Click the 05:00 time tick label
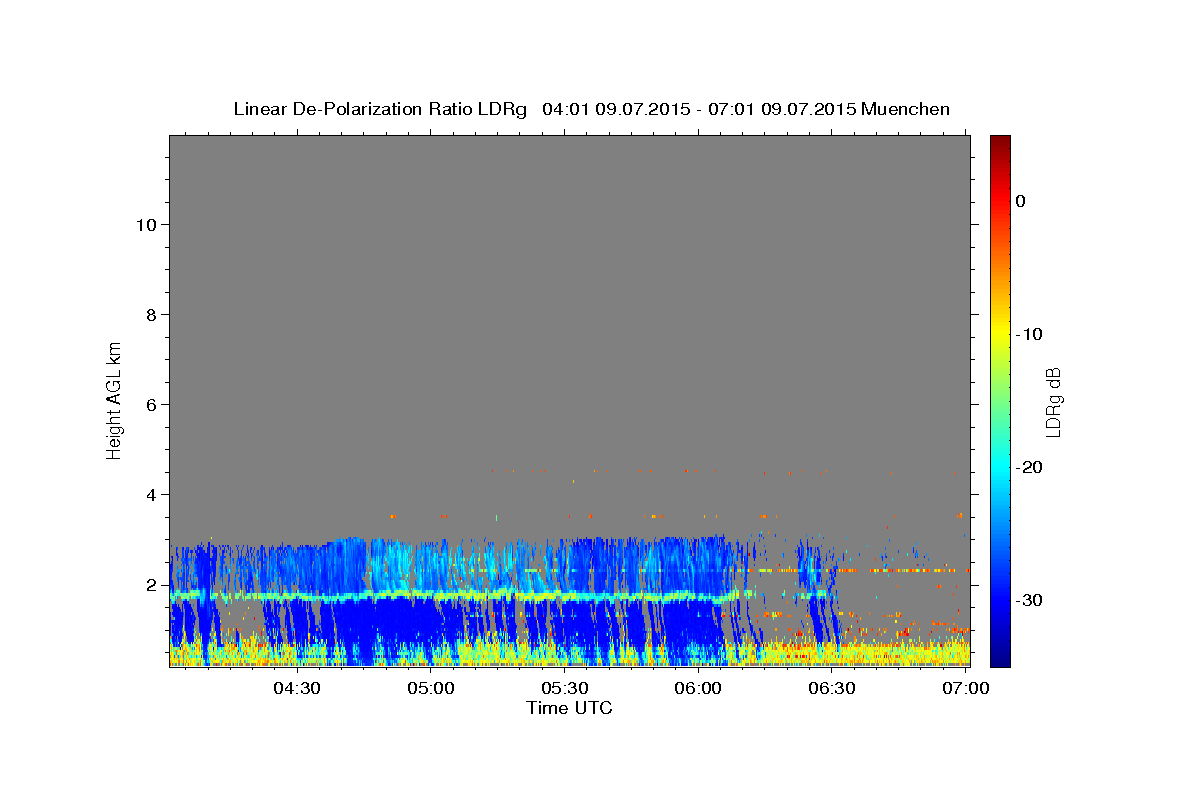Viewport: 1200px width, 800px height. pyautogui.click(x=431, y=689)
